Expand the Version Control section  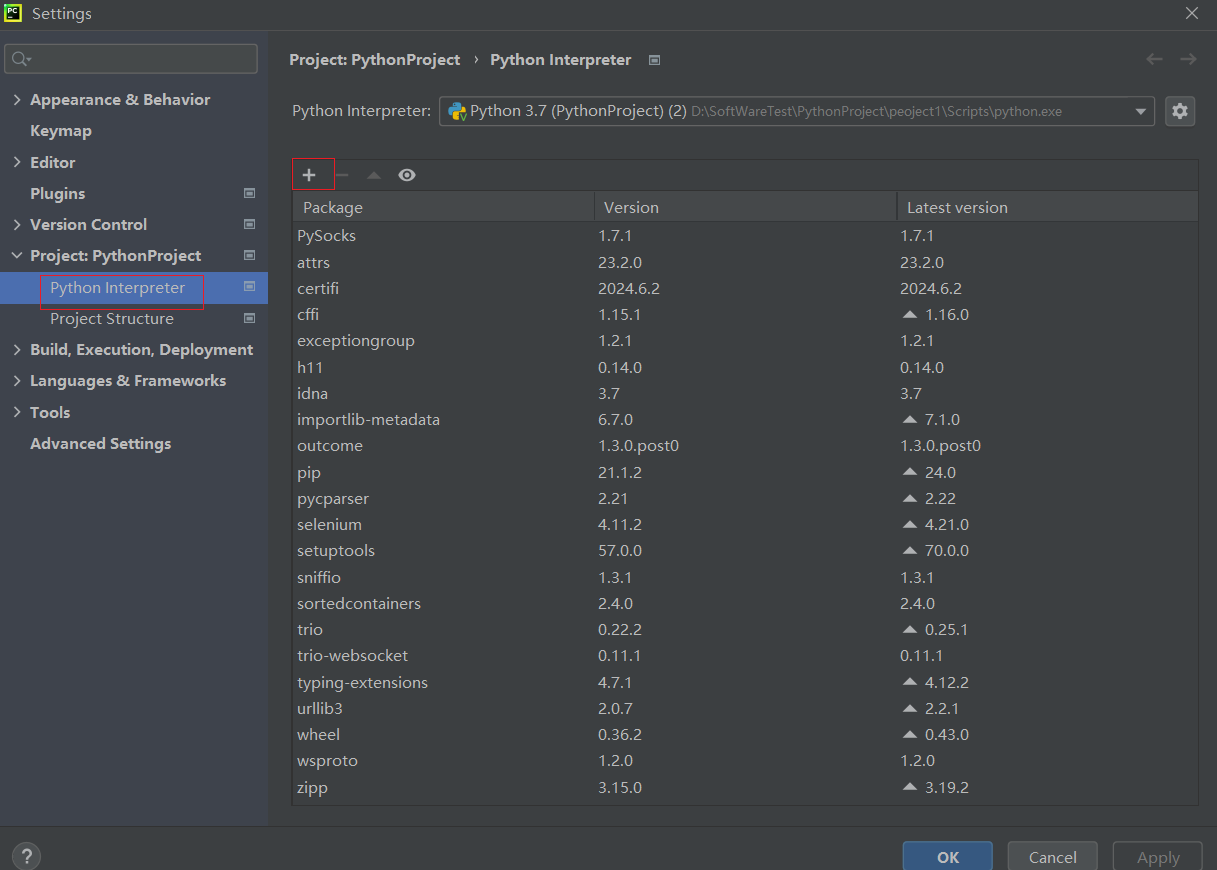pyautogui.click(x=17, y=224)
